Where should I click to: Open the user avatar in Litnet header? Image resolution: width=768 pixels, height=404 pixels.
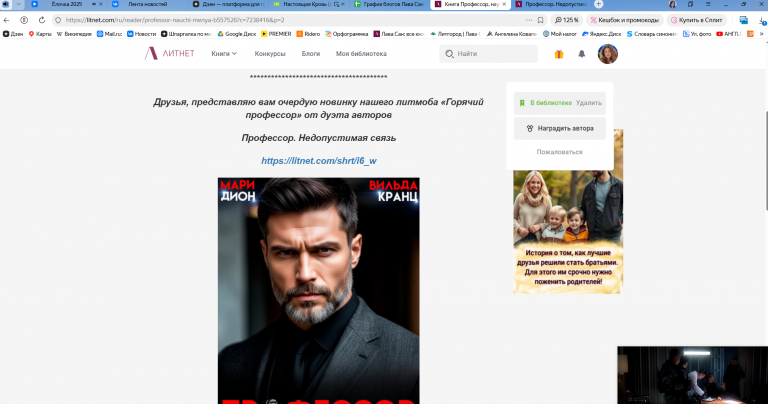pyautogui.click(x=608, y=54)
